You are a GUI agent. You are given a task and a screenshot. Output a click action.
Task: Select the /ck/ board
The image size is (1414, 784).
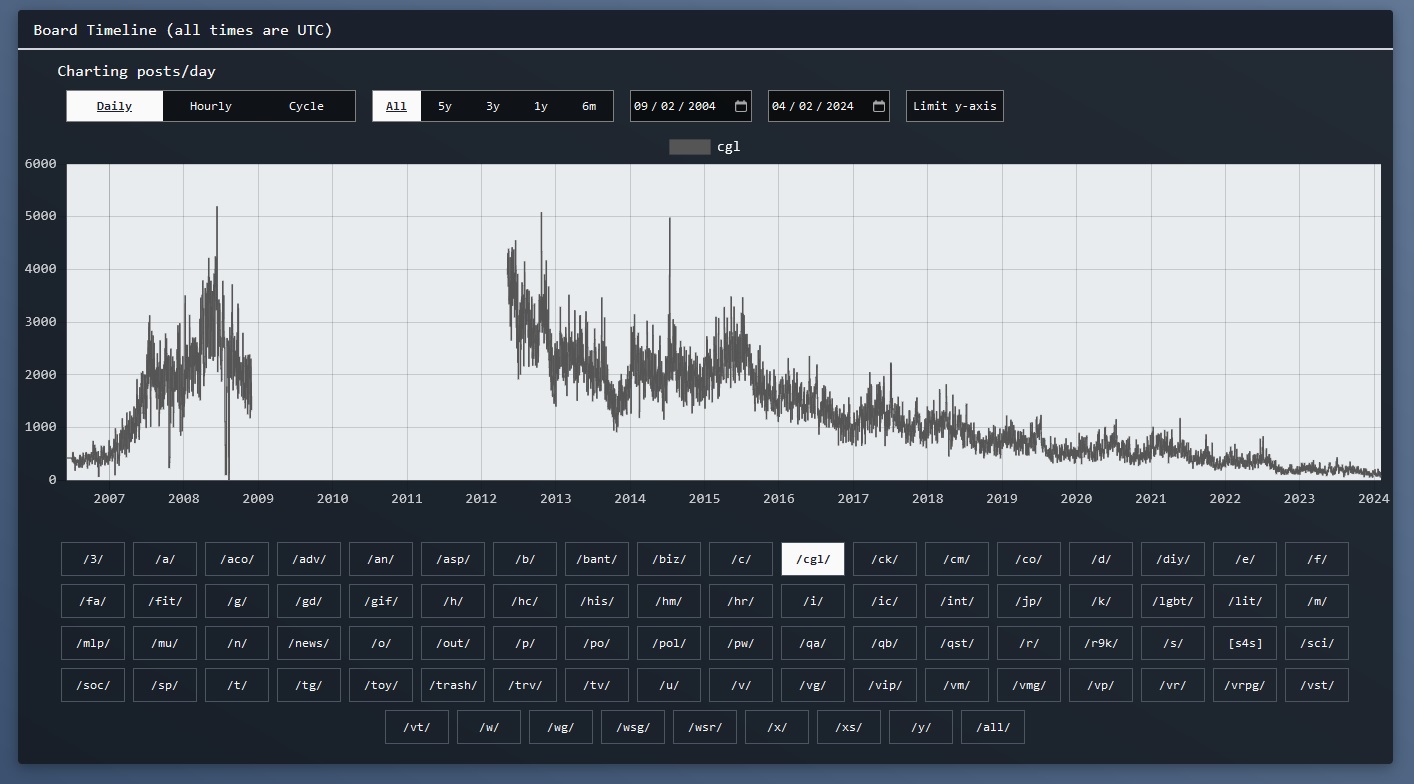(x=885, y=559)
